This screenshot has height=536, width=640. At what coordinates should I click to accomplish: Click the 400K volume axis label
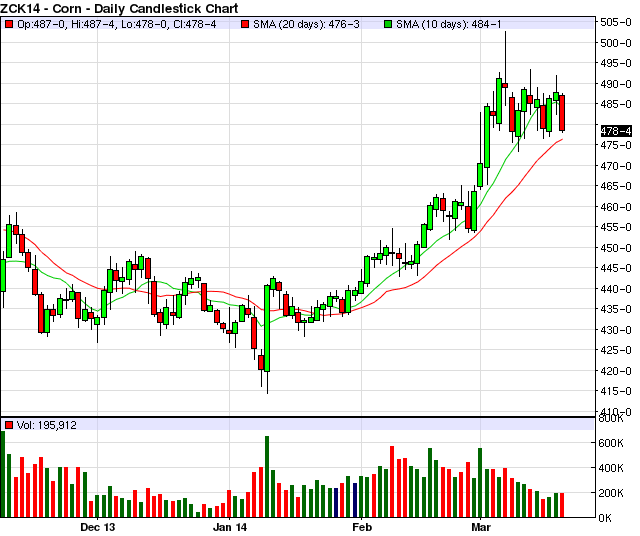tap(611, 468)
